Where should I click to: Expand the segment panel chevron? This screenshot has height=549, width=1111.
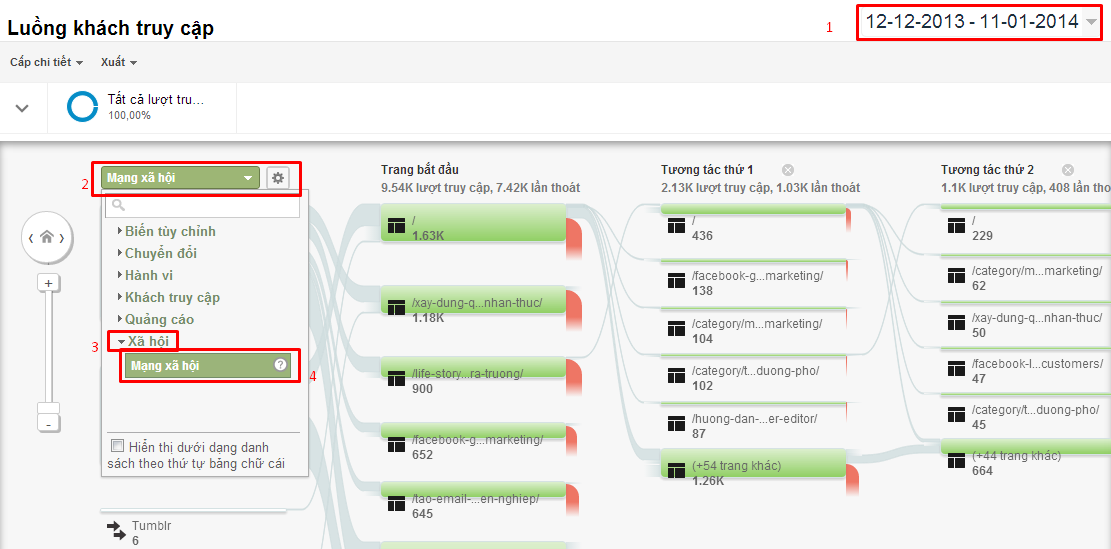(22, 108)
